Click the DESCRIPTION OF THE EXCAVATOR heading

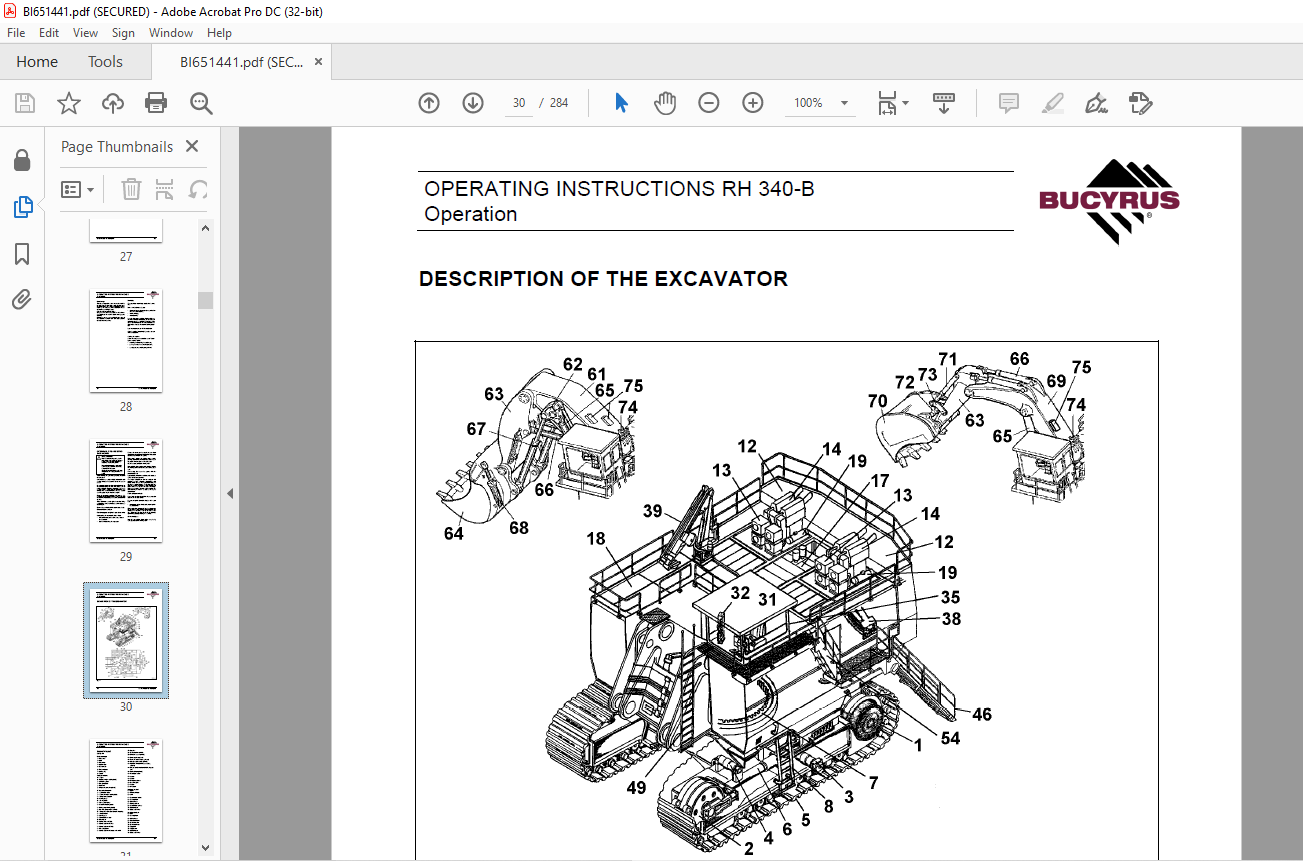point(603,279)
